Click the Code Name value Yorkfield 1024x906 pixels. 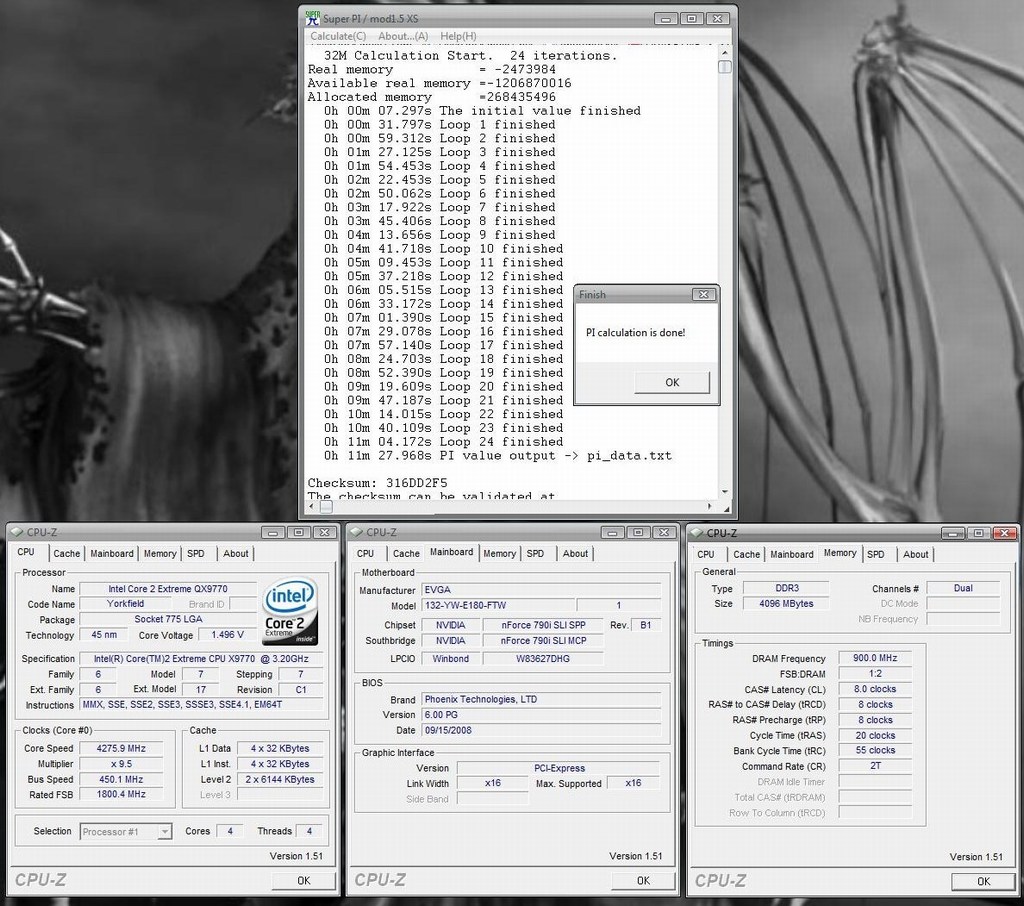pyautogui.click(x=125, y=604)
